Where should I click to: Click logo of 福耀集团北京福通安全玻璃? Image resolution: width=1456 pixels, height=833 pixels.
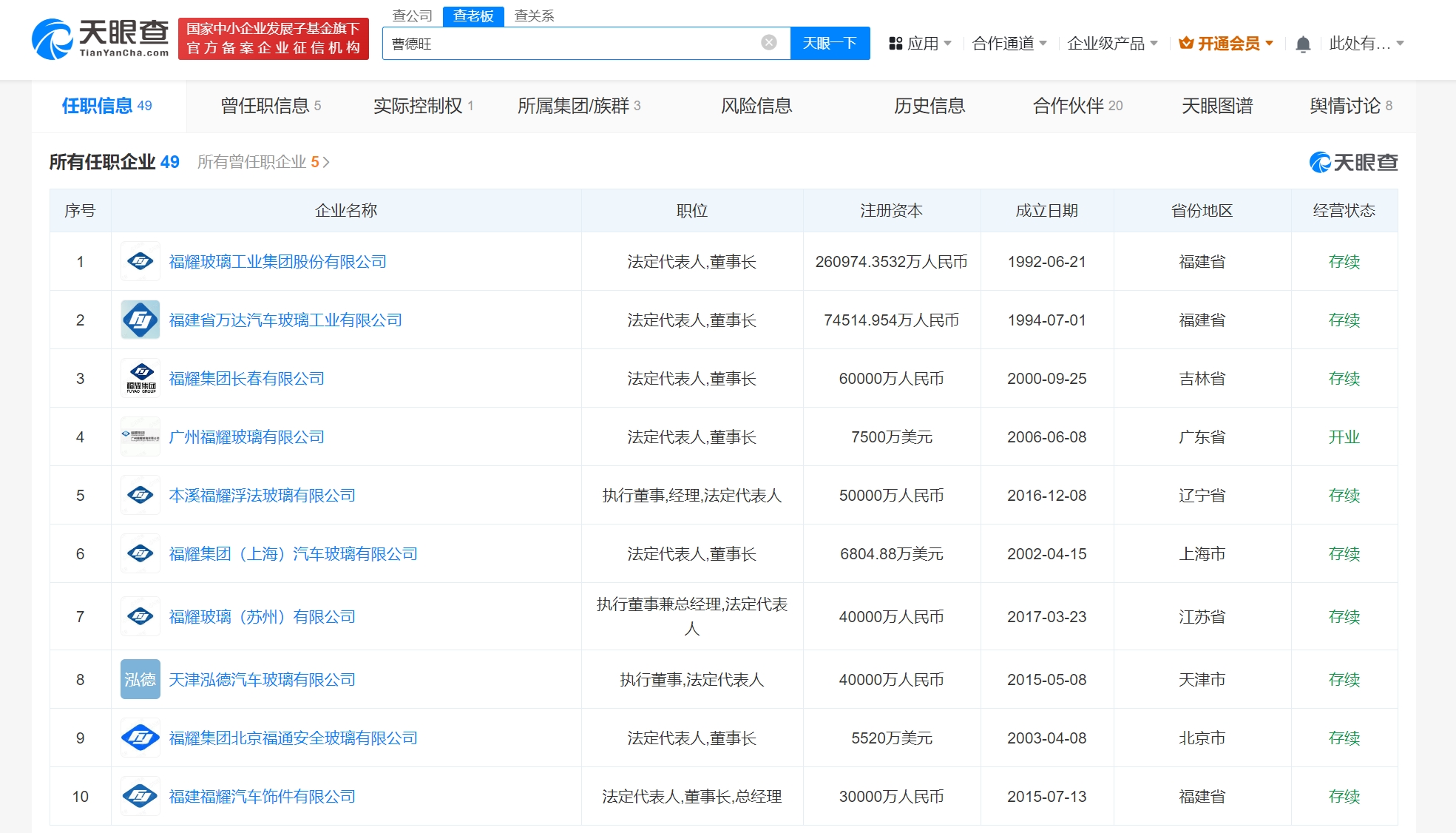point(140,738)
